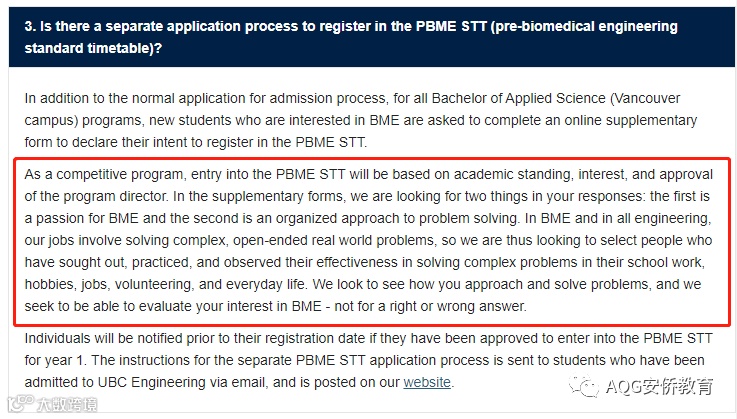The width and height of the screenshot is (737, 419).
Task: Click the words "open-ended real world problems"
Action: click(333, 240)
